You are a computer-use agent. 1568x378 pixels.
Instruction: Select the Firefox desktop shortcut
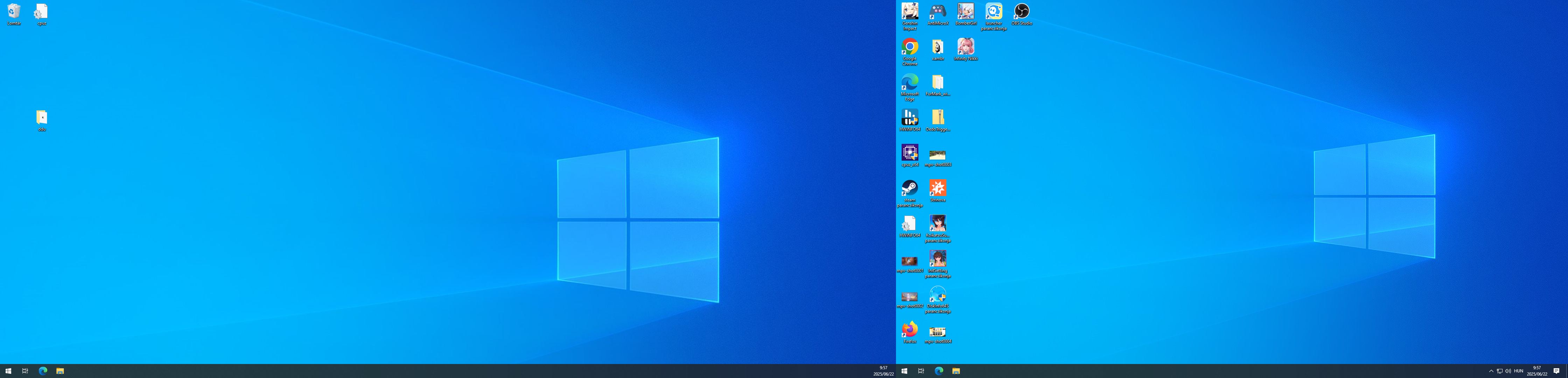(x=910, y=332)
